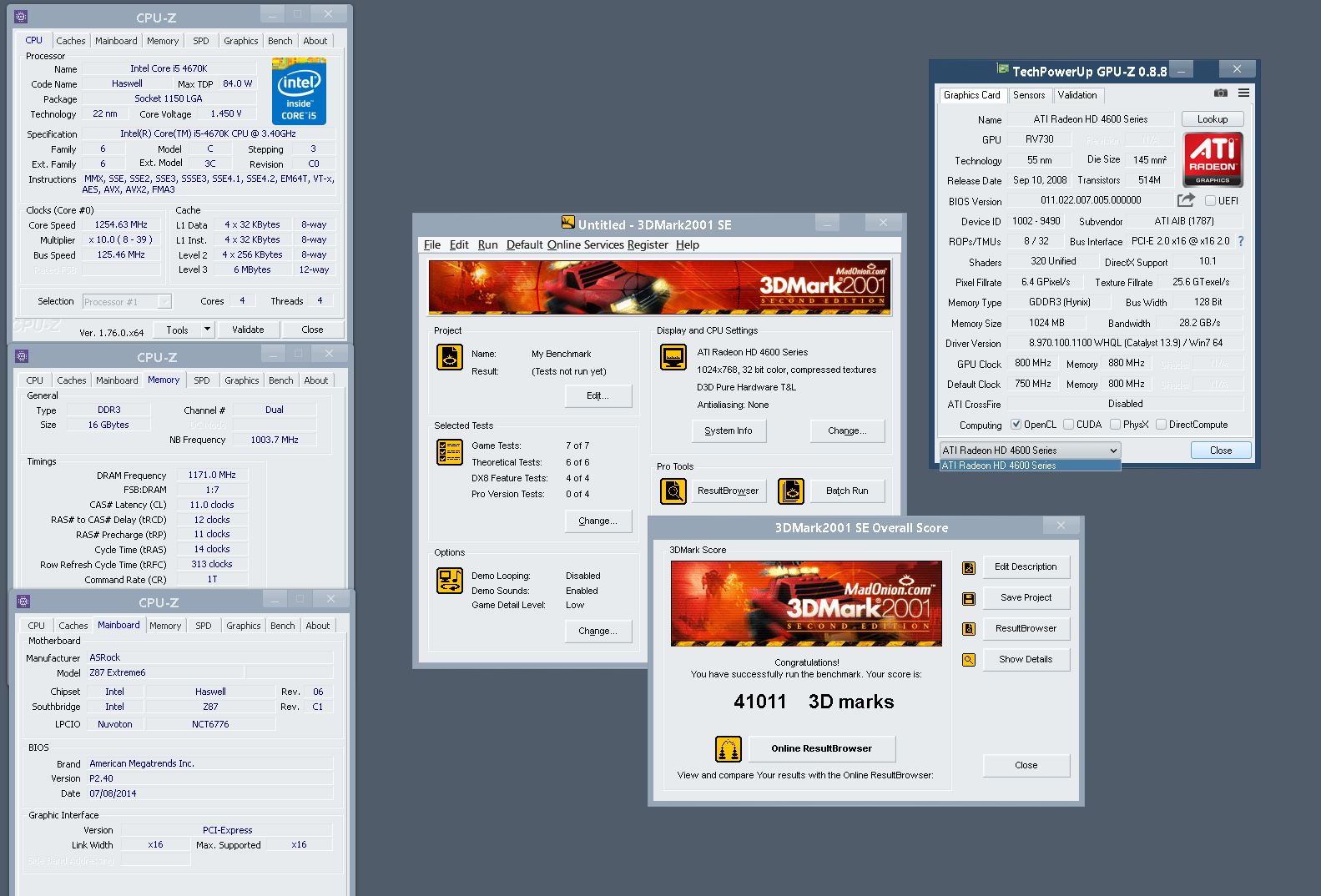Toggle the DirectCompute checkbox
1321x896 pixels.
[1161, 425]
